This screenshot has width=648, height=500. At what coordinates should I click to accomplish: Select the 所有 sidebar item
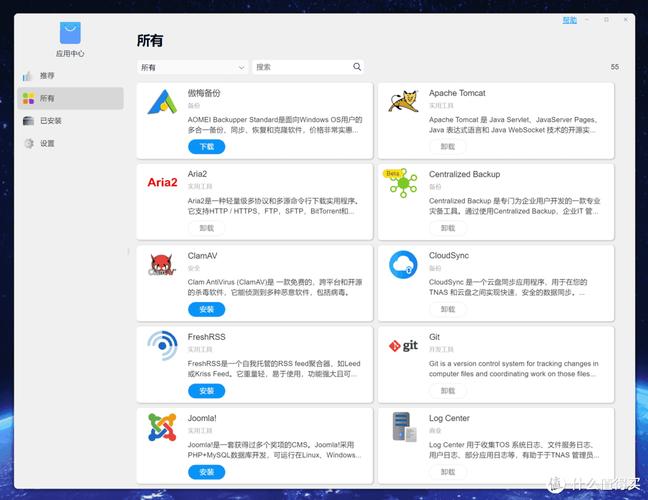coord(70,98)
